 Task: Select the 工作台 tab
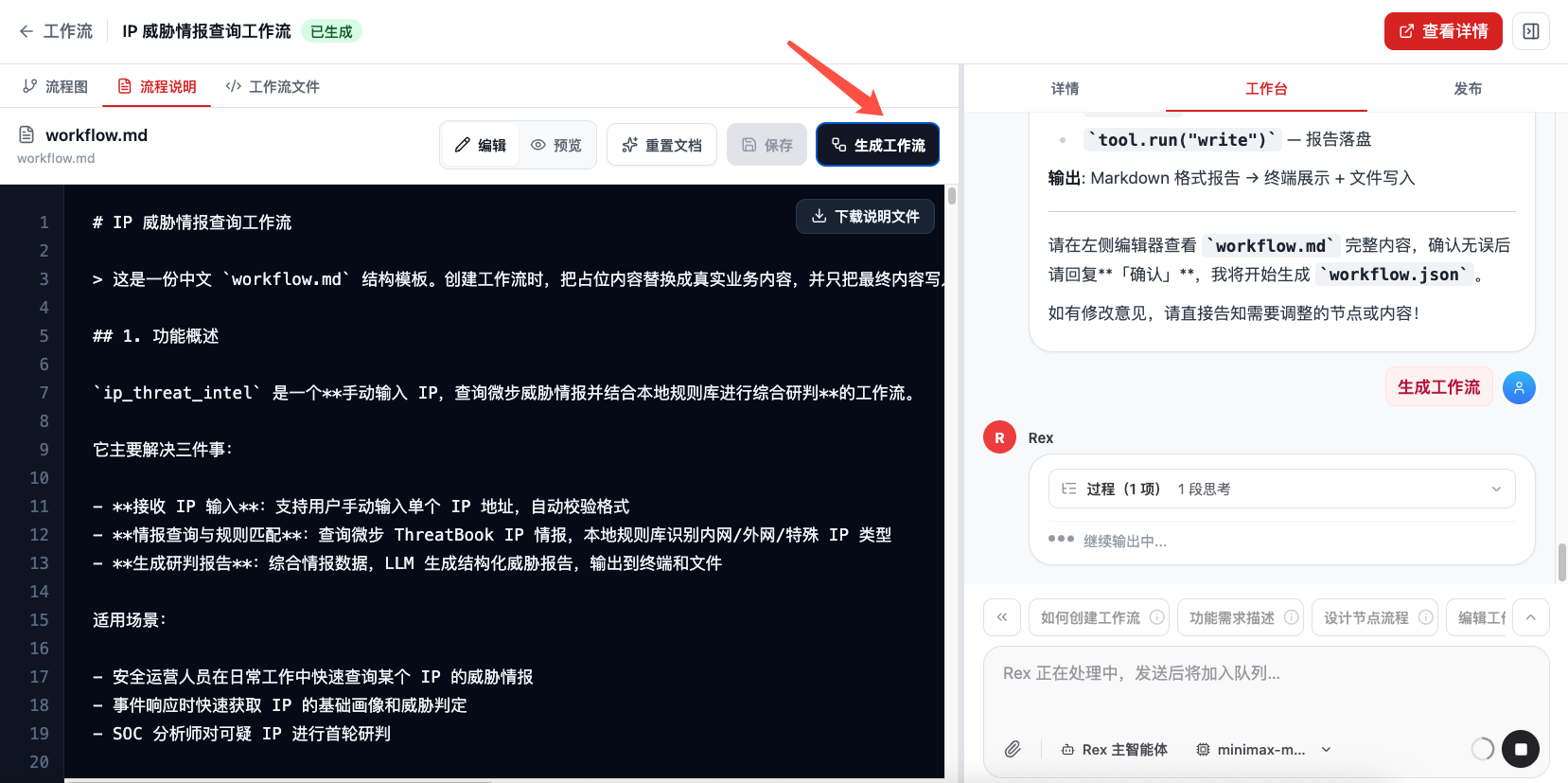click(1266, 88)
